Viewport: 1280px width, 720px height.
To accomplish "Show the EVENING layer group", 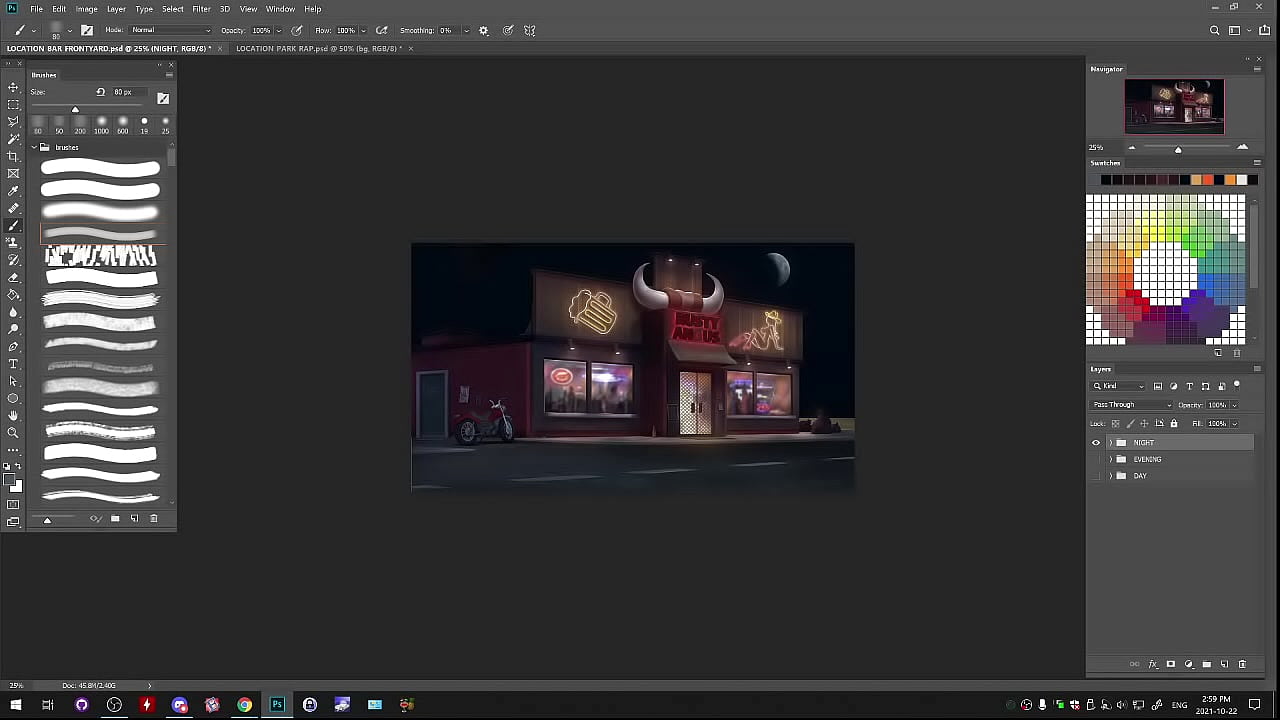I will [x=1096, y=460].
